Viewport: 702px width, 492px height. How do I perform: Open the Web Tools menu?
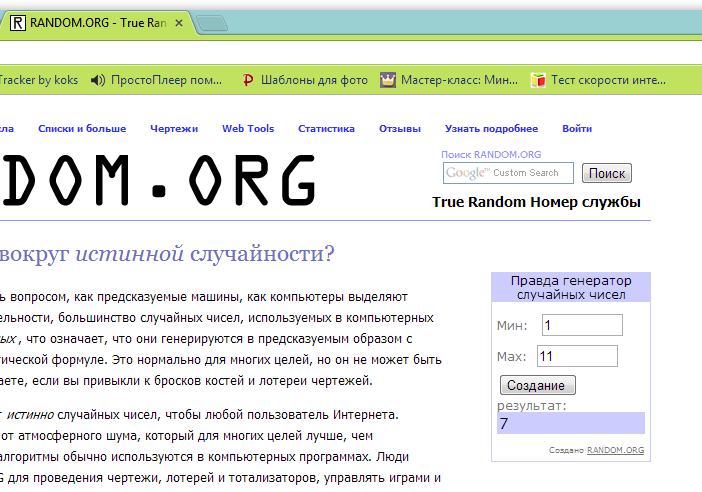pos(248,128)
